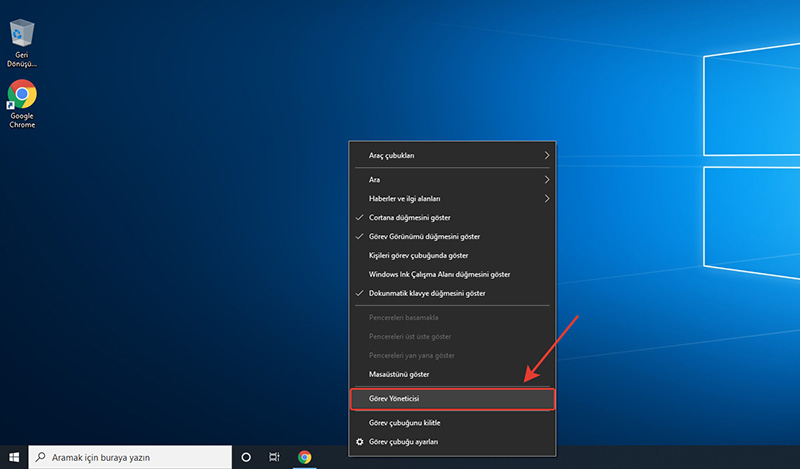Viewport: 800px width, 469px height.
Task: Choose Masaüstünü göster menu entry
Action: pos(399,374)
